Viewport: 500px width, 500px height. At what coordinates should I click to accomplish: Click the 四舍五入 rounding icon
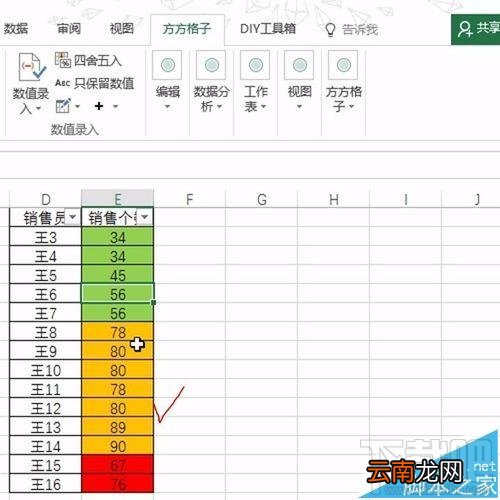[63, 60]
